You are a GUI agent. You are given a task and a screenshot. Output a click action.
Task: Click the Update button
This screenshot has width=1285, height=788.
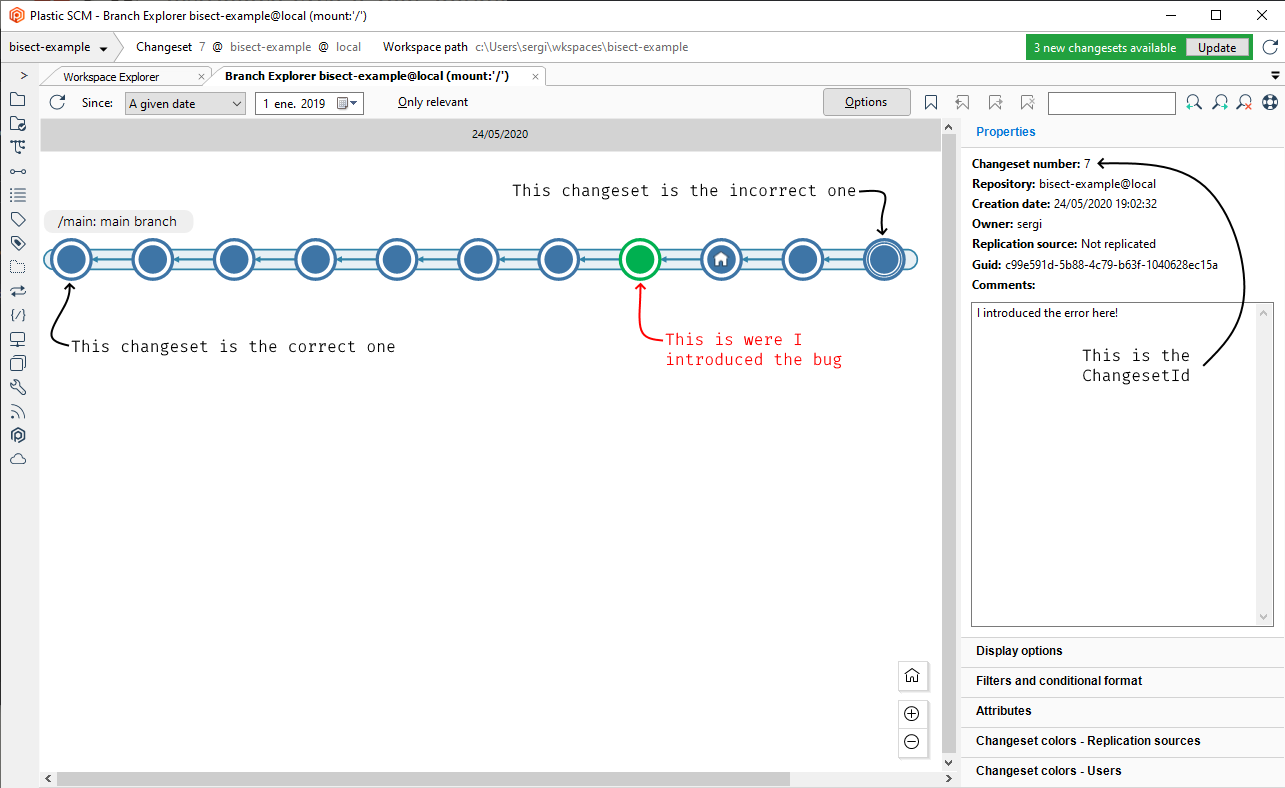[x=1217, y=47]
